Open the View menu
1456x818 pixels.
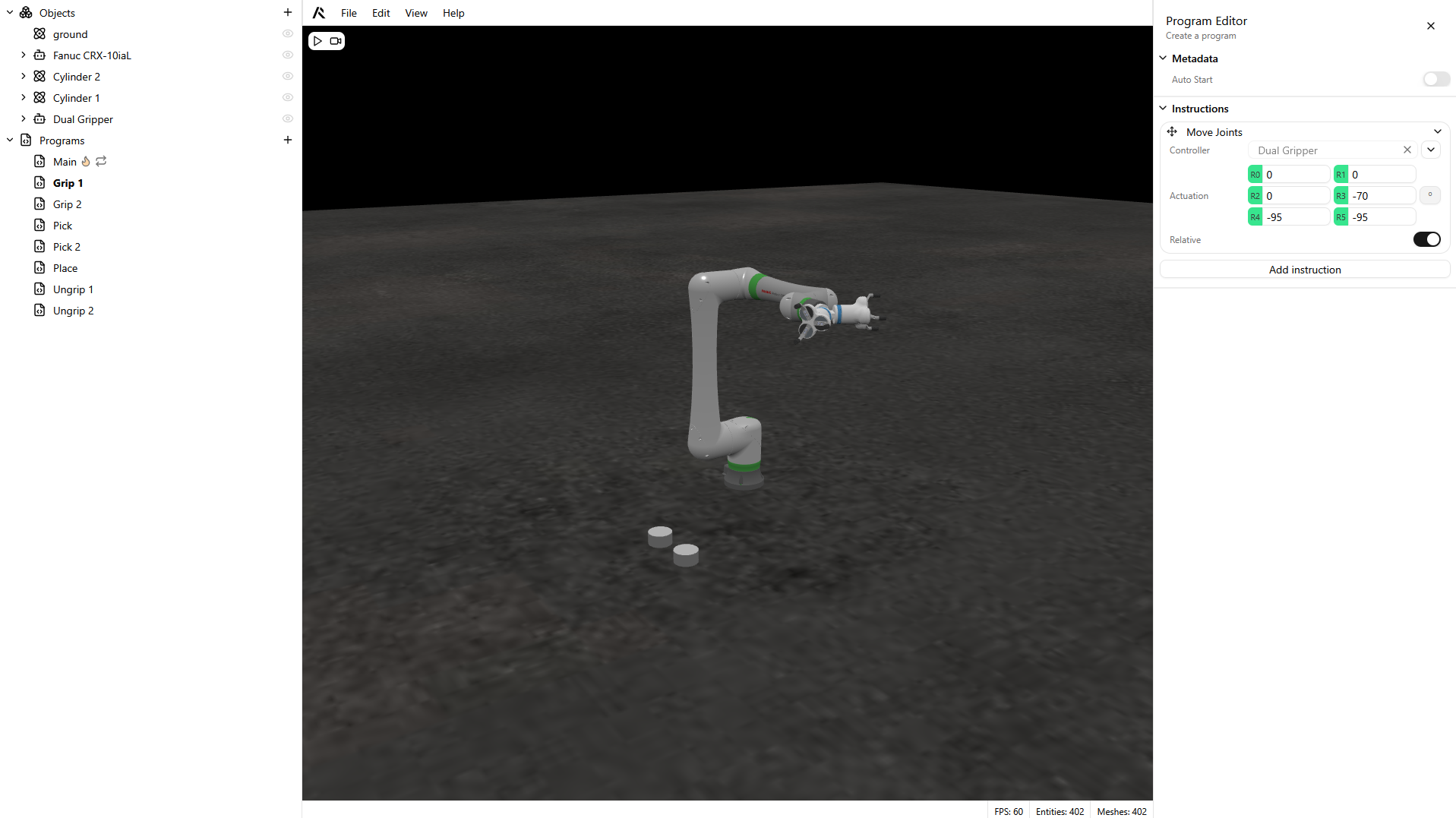click(x=415, y=13)
